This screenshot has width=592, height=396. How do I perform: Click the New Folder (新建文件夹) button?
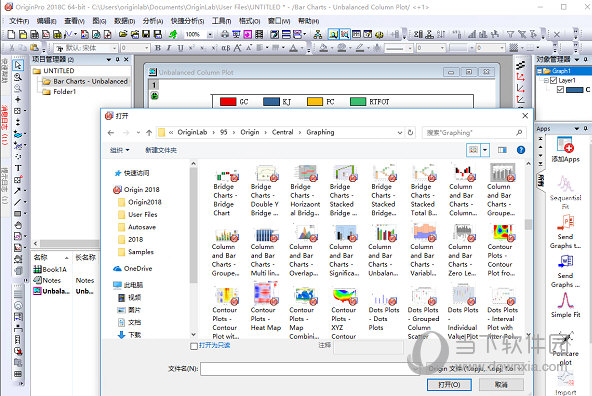click(161, 150)
